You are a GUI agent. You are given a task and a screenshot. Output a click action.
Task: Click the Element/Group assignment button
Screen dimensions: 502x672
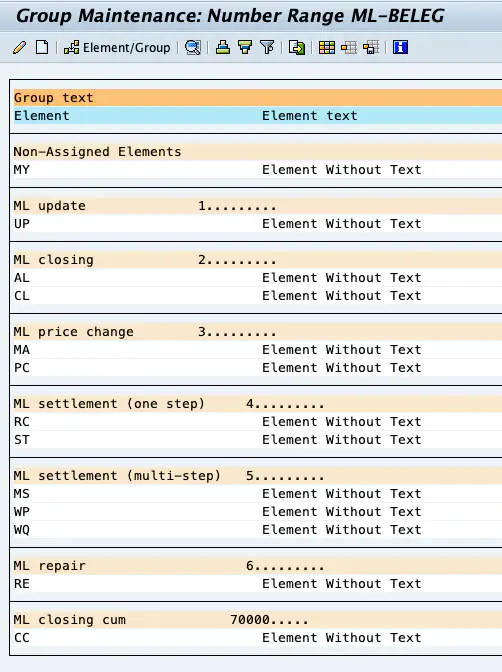[x=117, y=48]
